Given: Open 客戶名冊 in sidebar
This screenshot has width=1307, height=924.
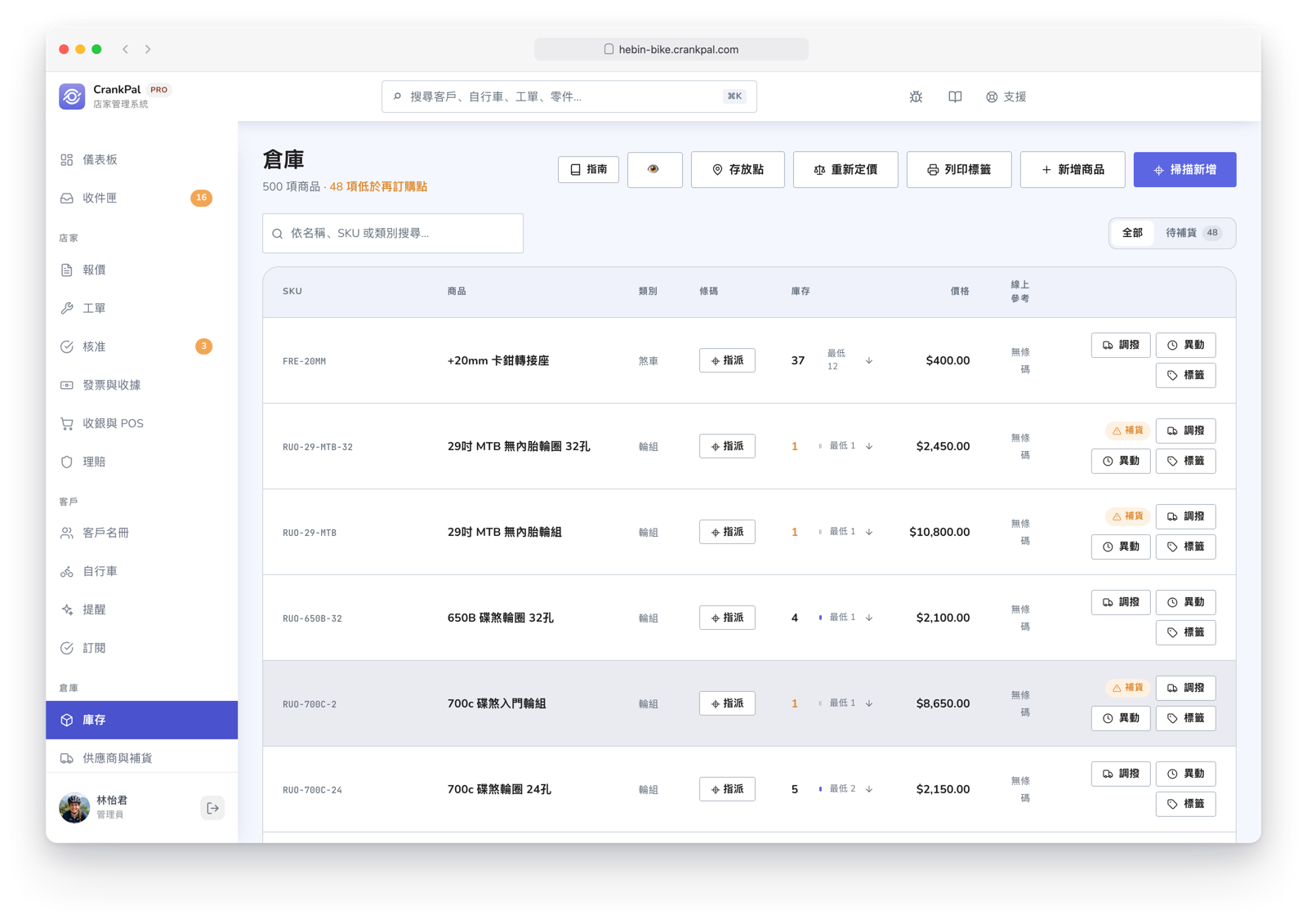Looking at the screenshot, I should click(141, 533).
